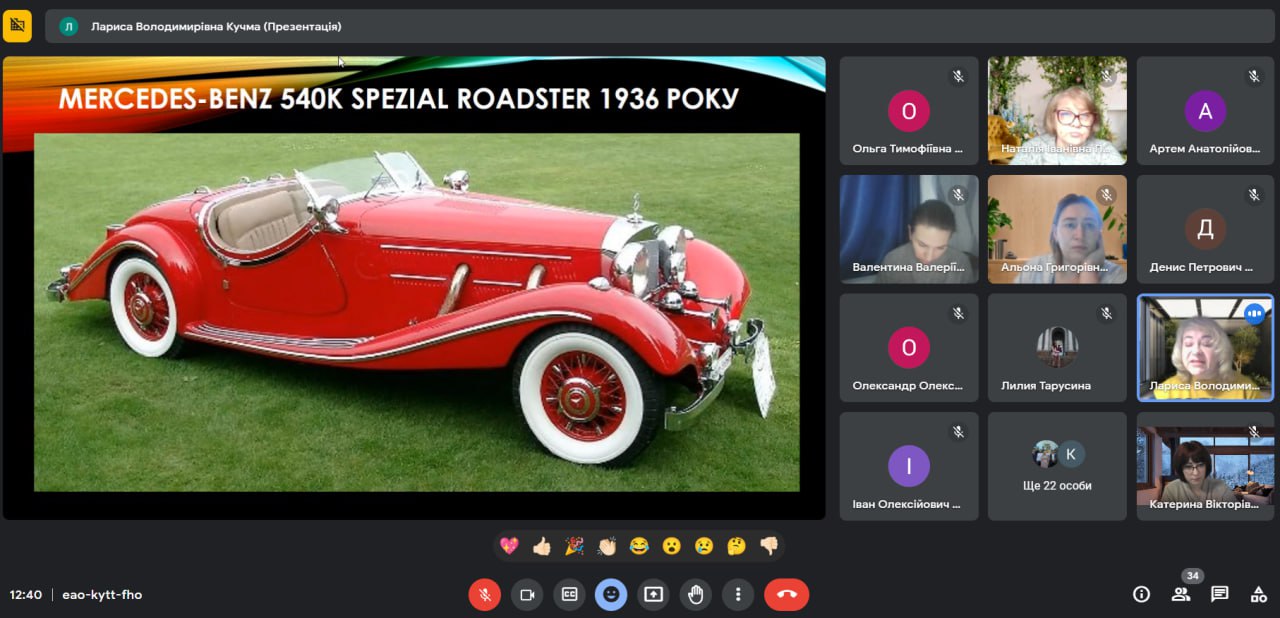Select Лилия Тарусина participant tile

click(x=1057, y=347)
